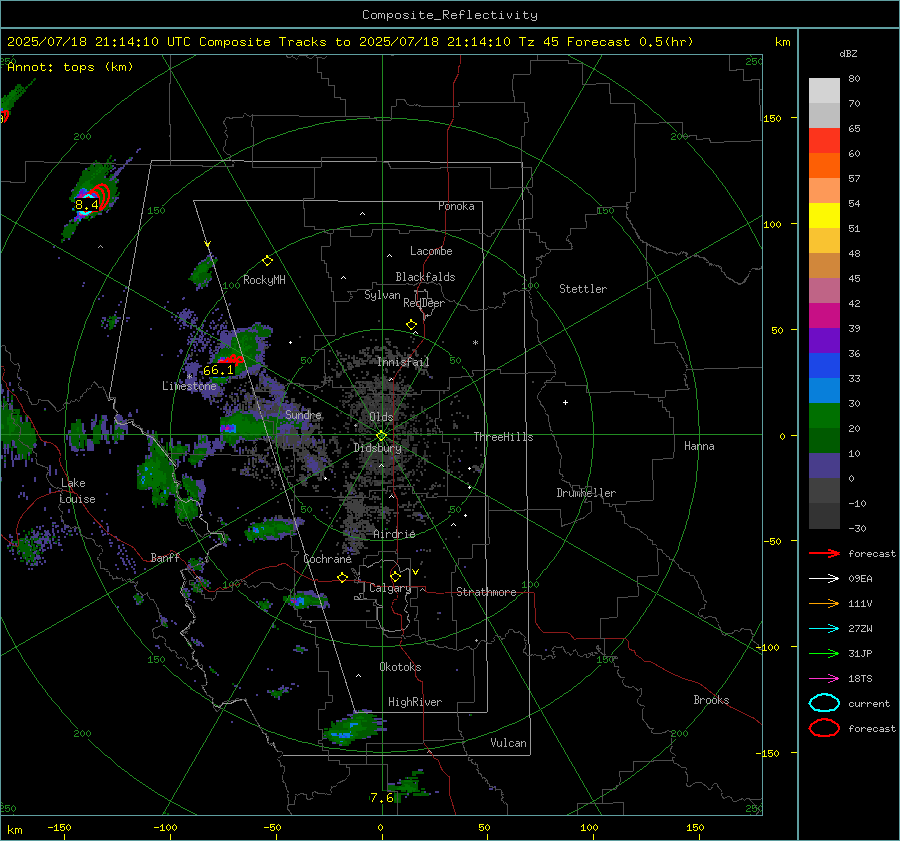Click the 'ThreeHills' town label
This screenshot has height=841, width=900.
[503, 437]
